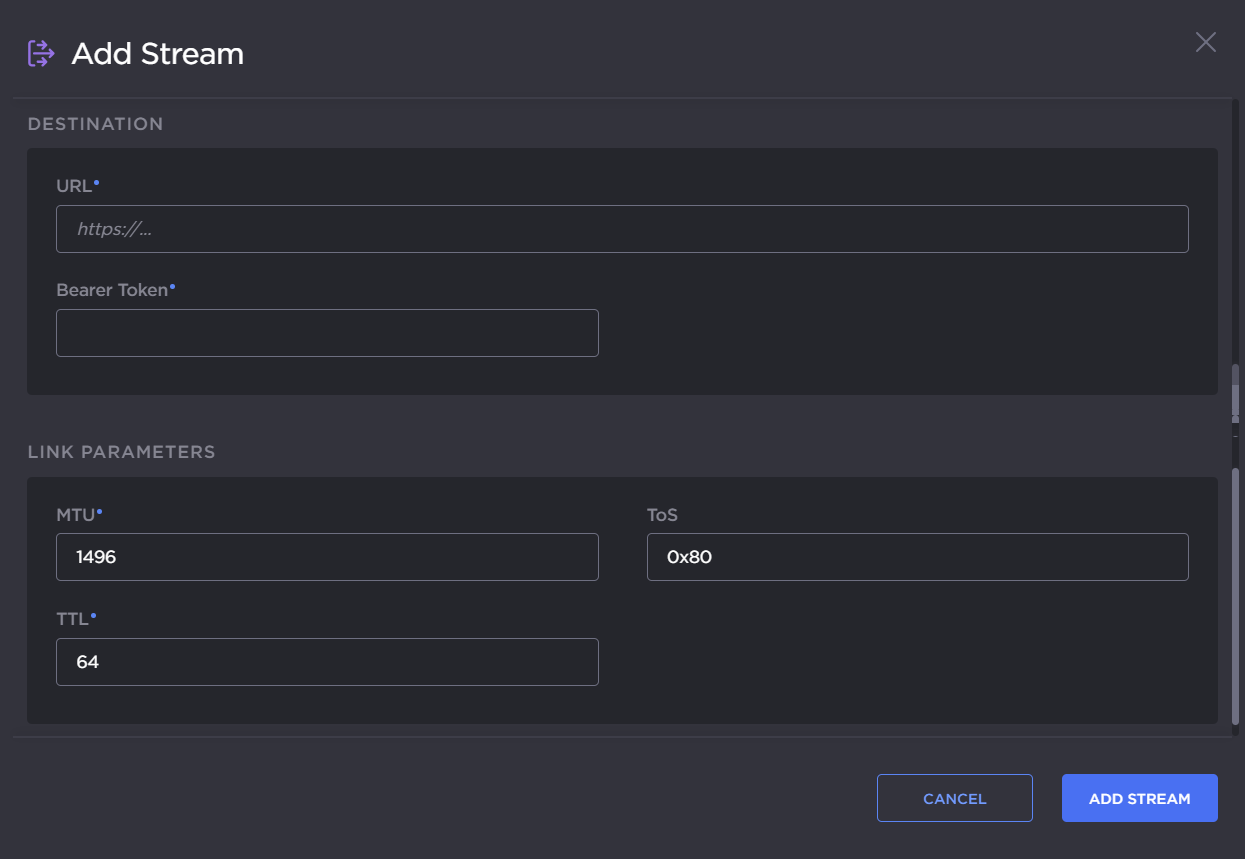
Task: Click the LINK PARAMETERS section header
Action: pyautogui.click(x=121, y=452)
